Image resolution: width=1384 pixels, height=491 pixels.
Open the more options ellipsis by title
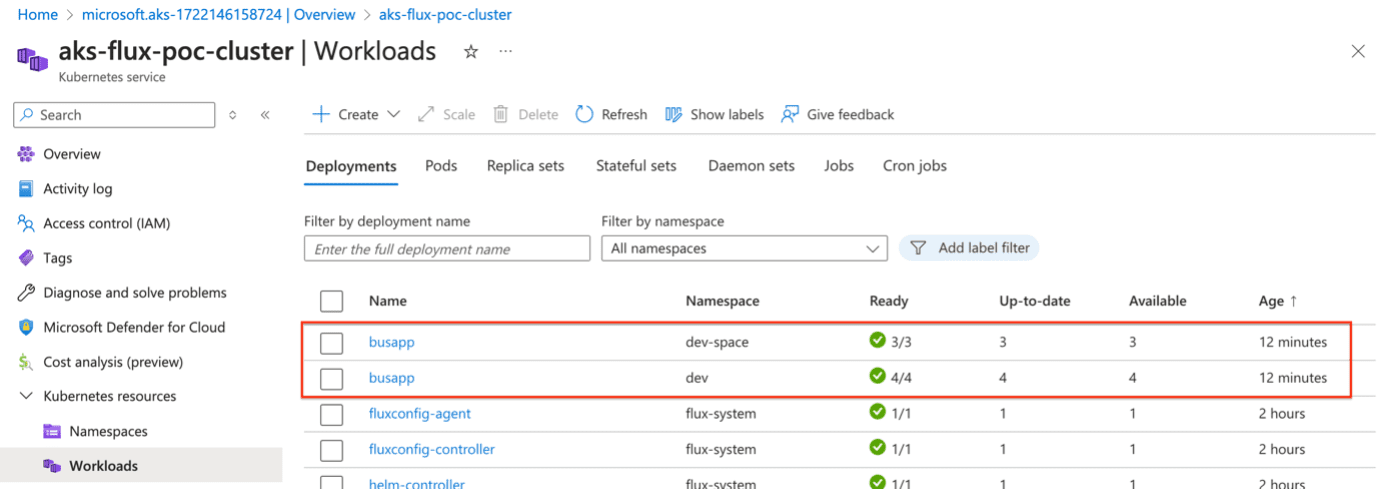[x=506, y=52]
